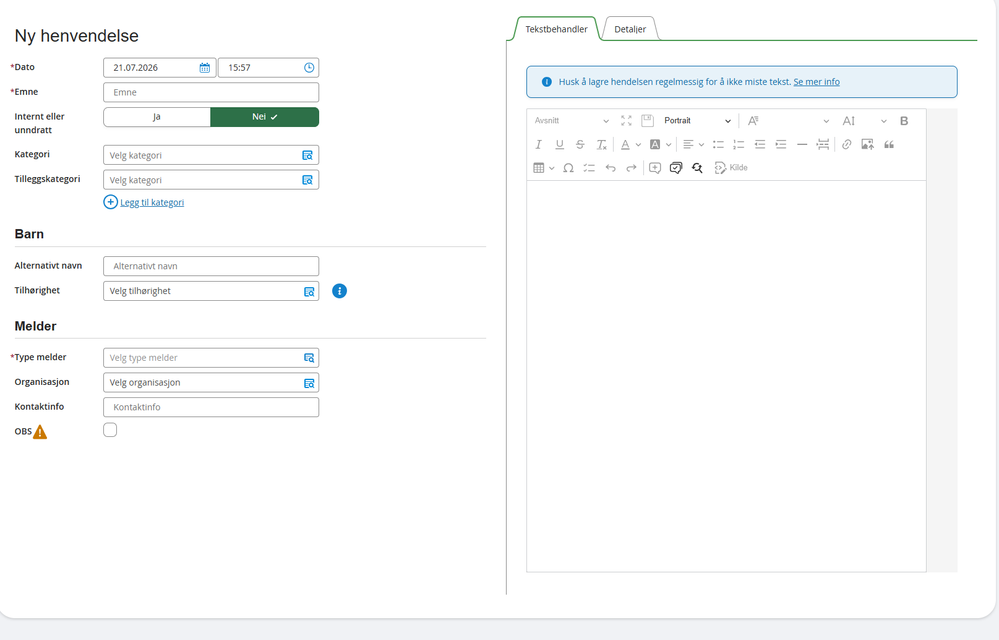
Task: Select Ja for Internt eller unndratt
Action: (x=157, y=117)
